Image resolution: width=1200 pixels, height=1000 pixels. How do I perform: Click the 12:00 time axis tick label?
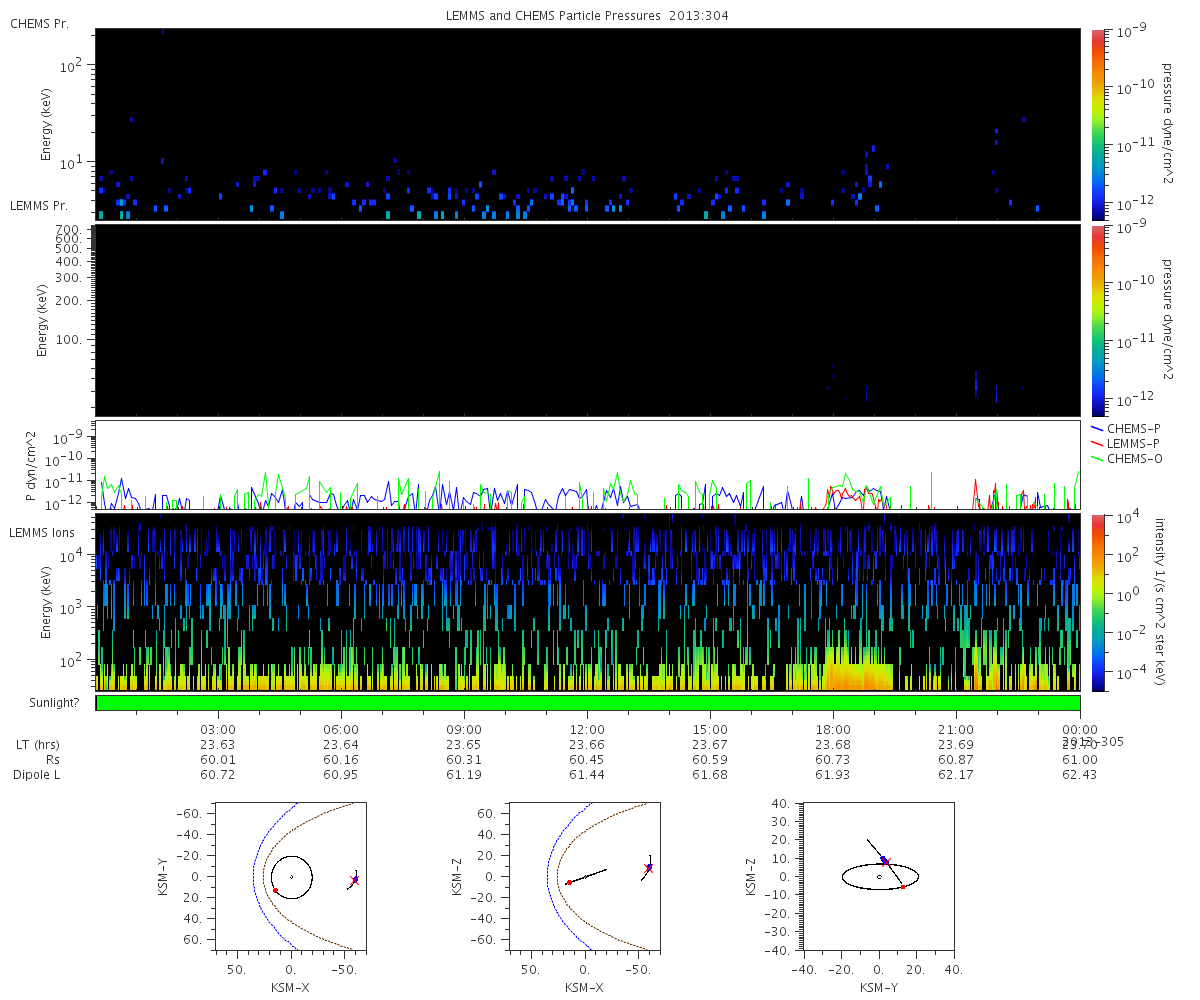pos(587,729)
